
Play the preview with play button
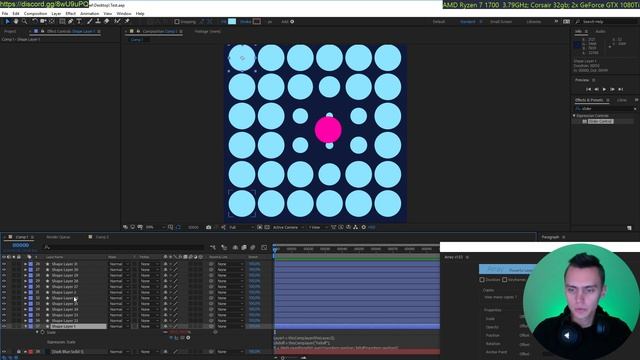point(604,89)
